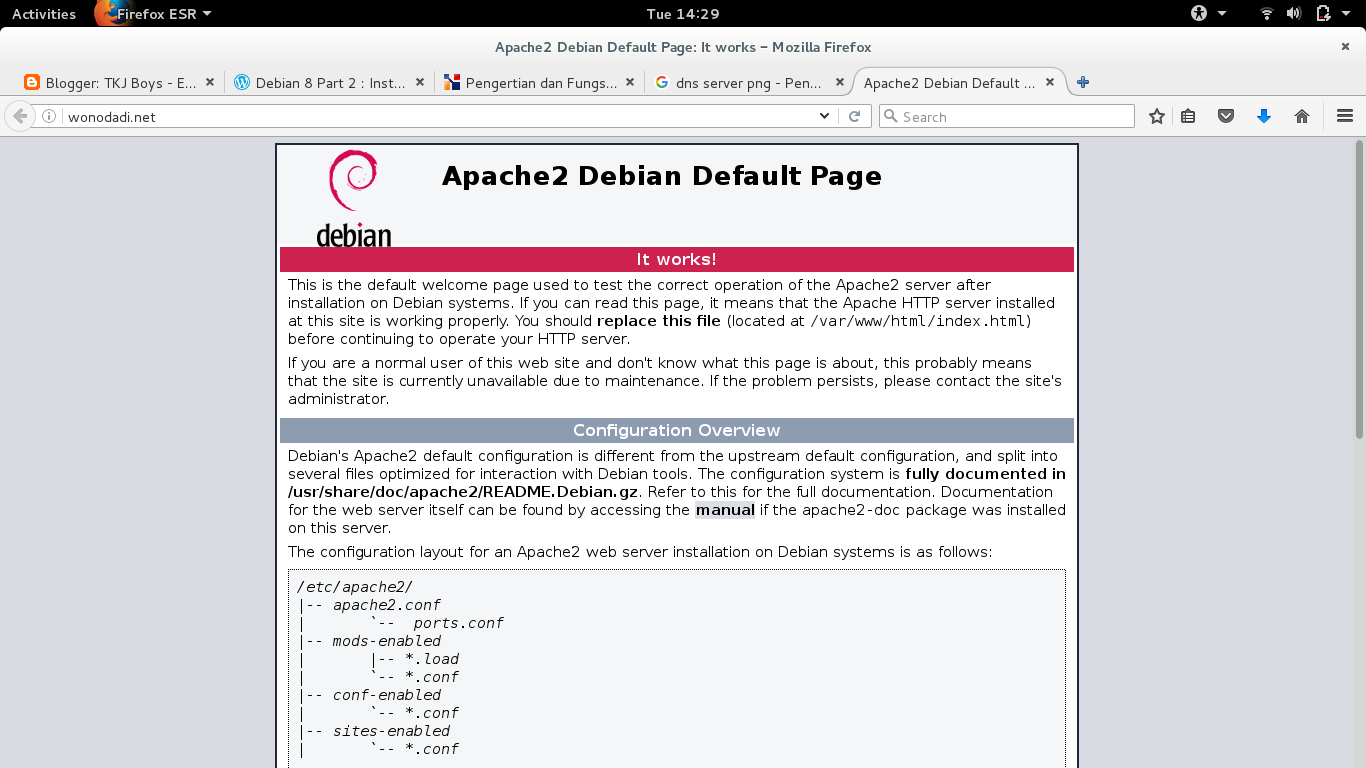1366x768 pixels.
Task: Click the /var/www/html/index.html path text
Action: pos(918,321)
